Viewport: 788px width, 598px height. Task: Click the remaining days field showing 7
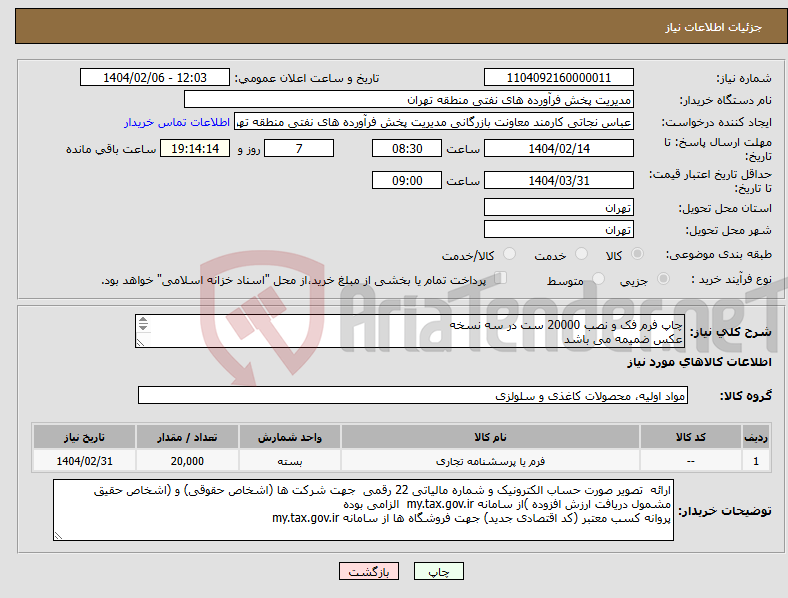click(x=299, y=148)
